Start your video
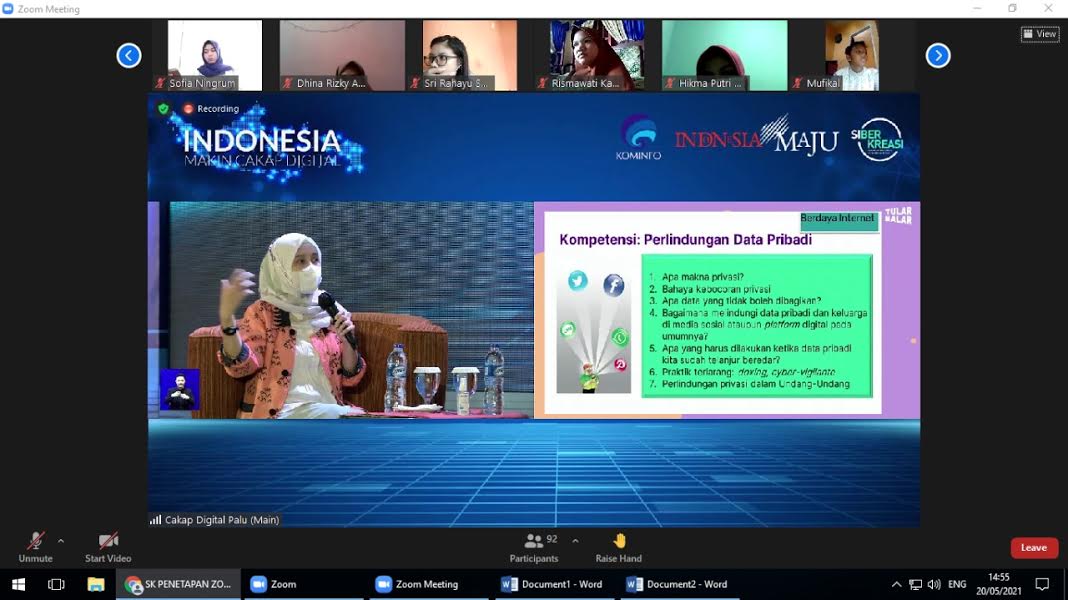Viewport: 1068px width, 600px height. pos(107,540)
